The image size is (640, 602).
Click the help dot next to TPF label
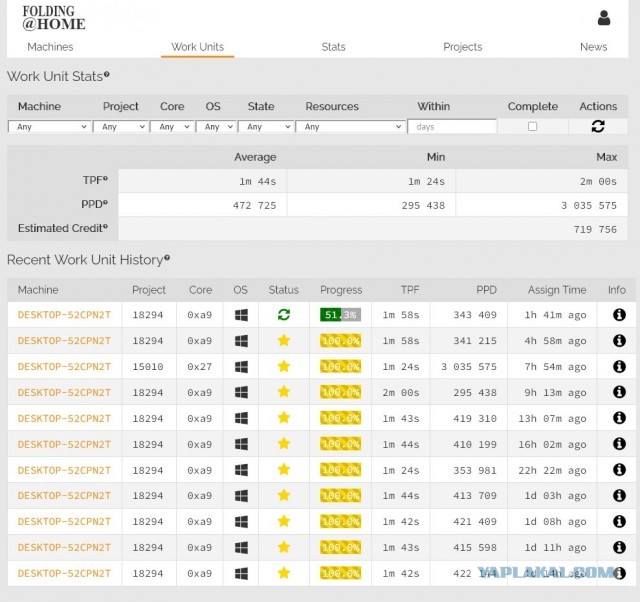105,178
